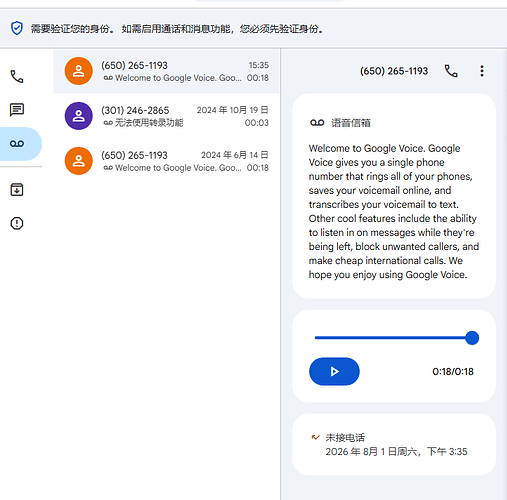Click the voicemail transcript text
The image size is (507, 500).
[x=394, y=211]
